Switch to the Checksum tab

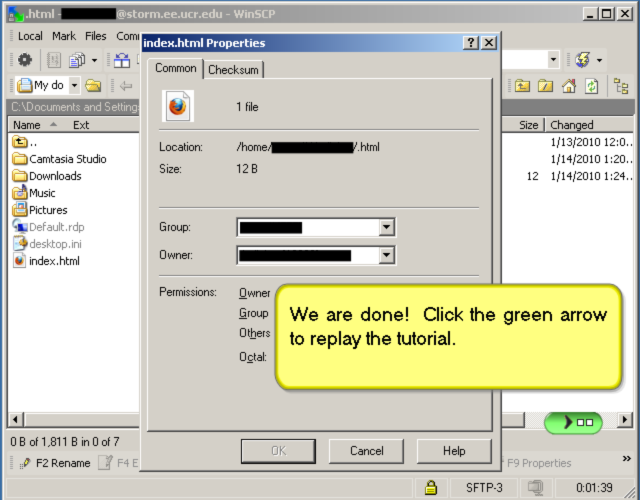pos(233,69)
